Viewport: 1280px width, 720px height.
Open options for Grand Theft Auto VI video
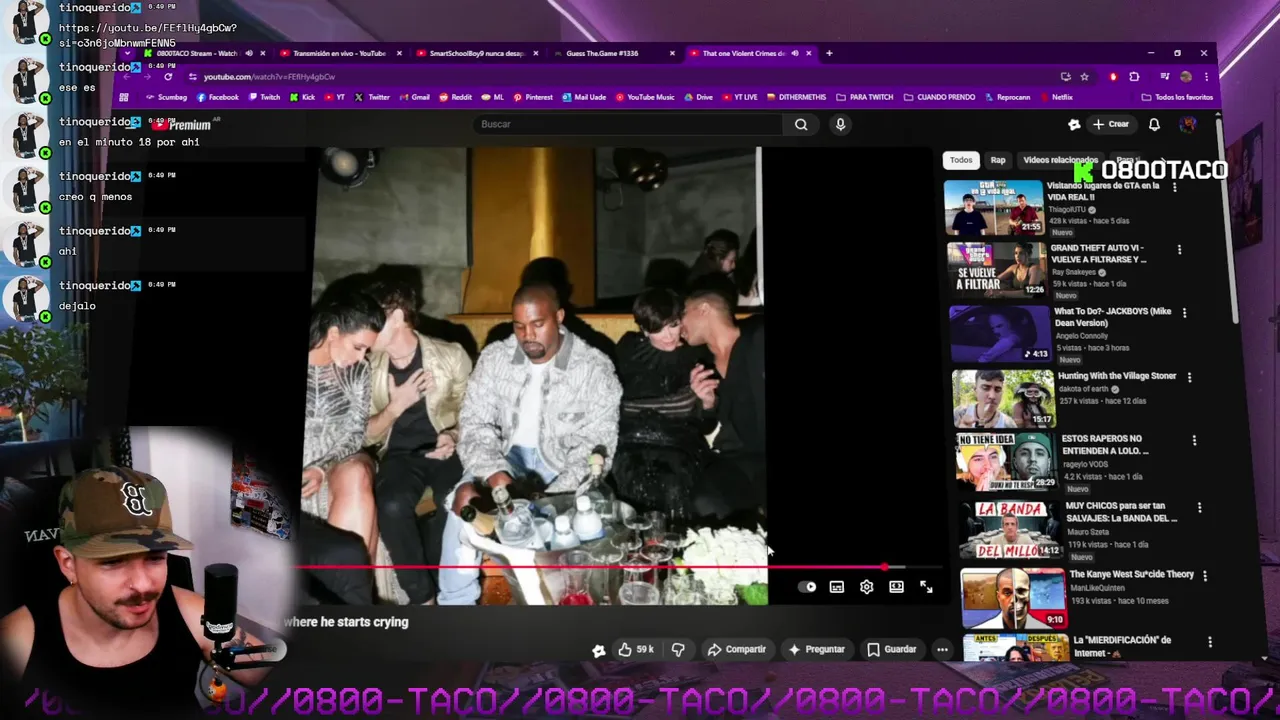1179,249
